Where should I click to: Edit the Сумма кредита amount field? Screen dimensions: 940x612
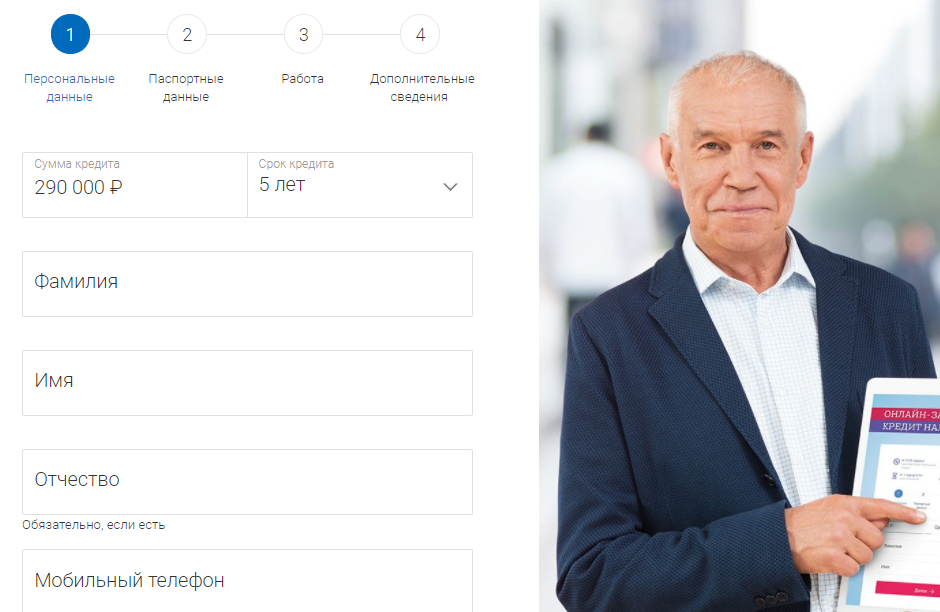pos(135,185)
